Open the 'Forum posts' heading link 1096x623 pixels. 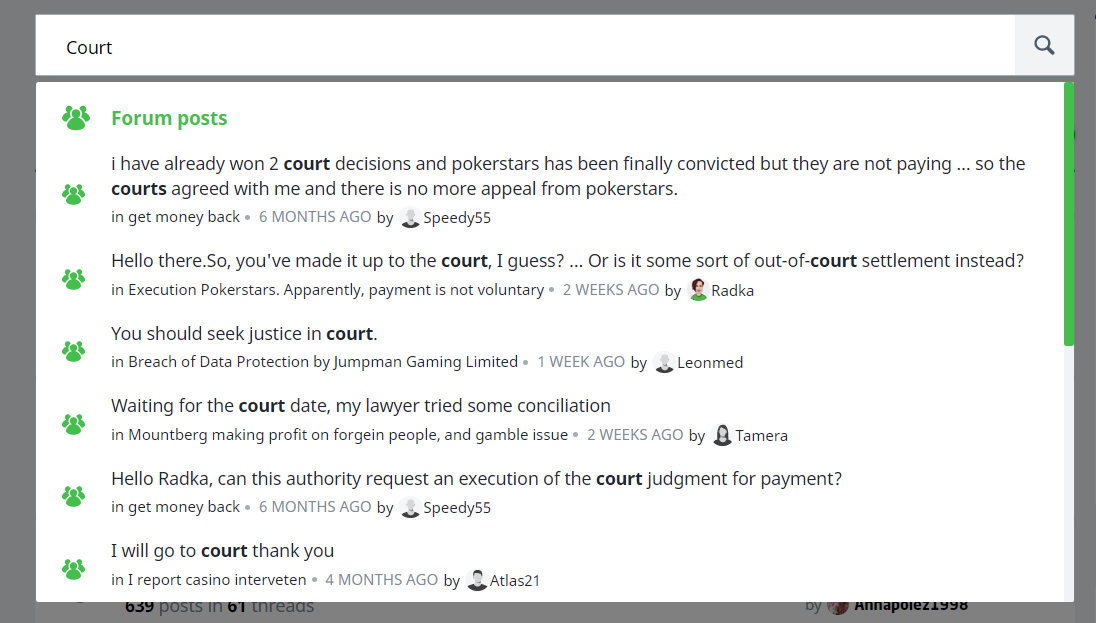click(169, 118)
